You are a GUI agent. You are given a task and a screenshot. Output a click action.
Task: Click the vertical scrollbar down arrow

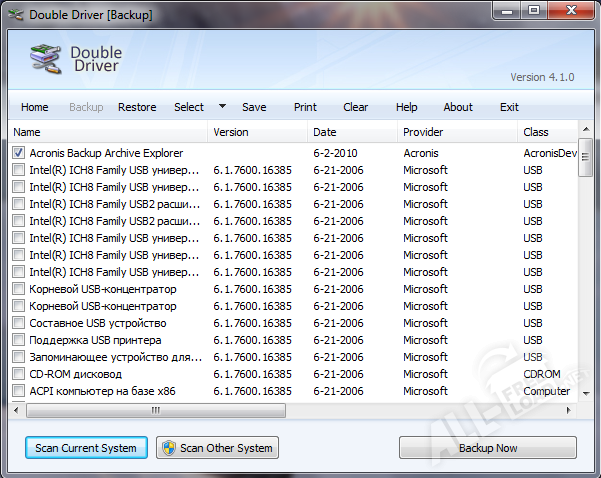tap(586, 395)
